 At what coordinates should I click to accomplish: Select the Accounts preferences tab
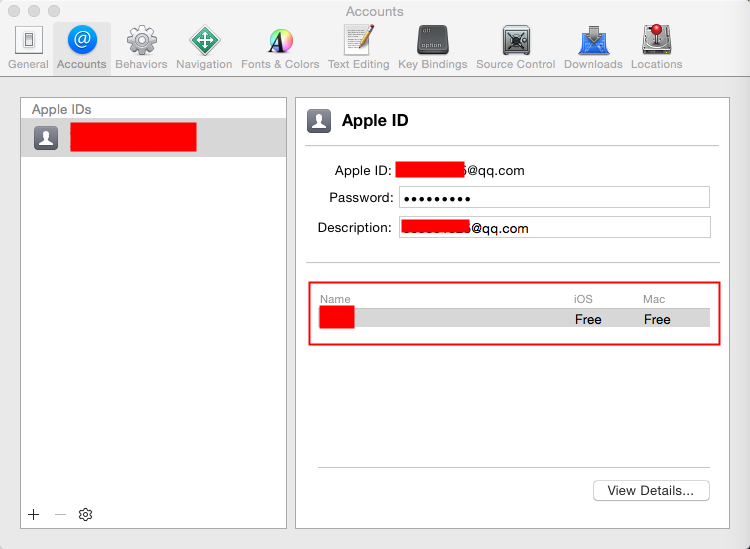point(82,48)
